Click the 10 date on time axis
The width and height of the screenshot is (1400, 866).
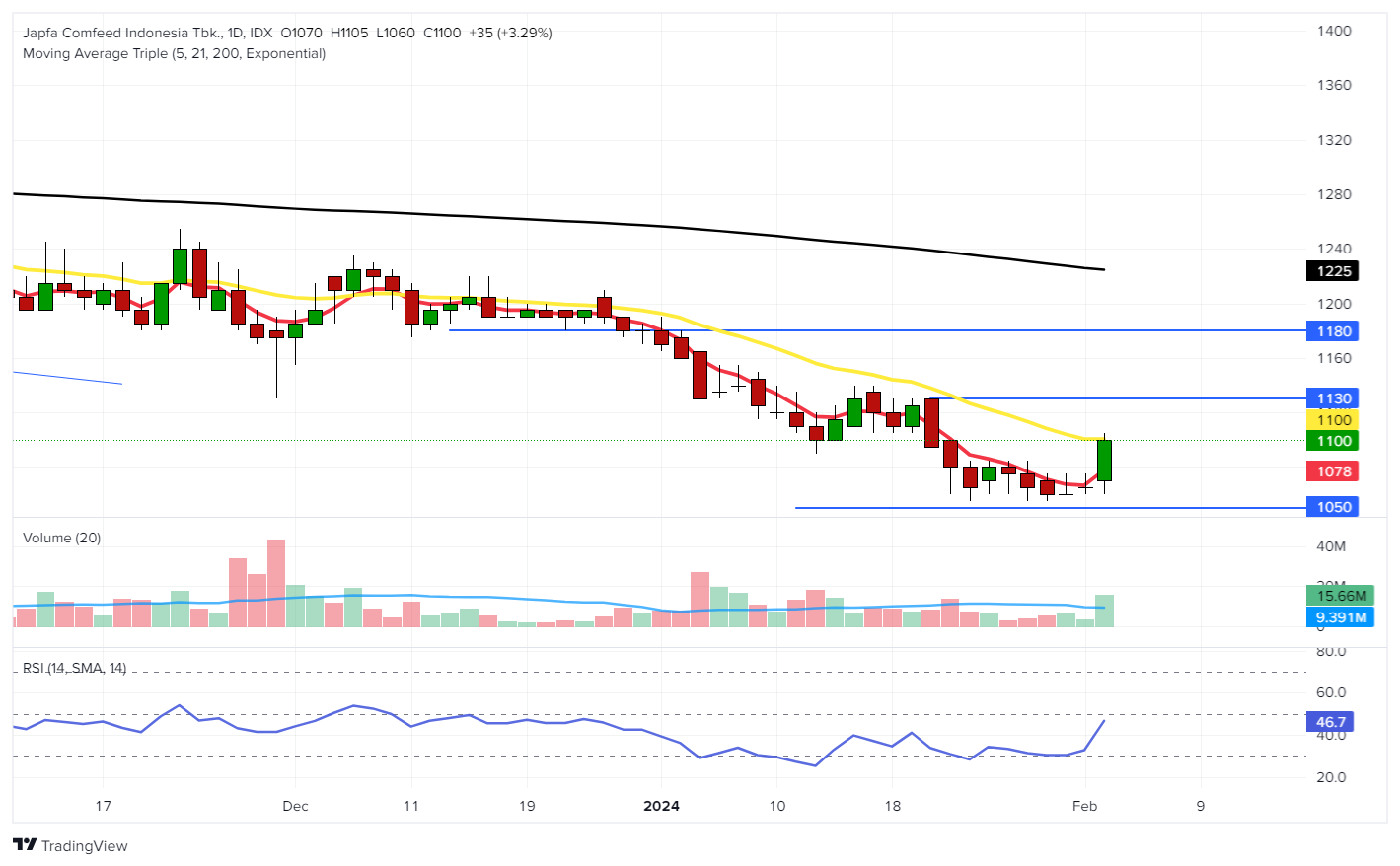pyautogui.click(x=777, y=806)
